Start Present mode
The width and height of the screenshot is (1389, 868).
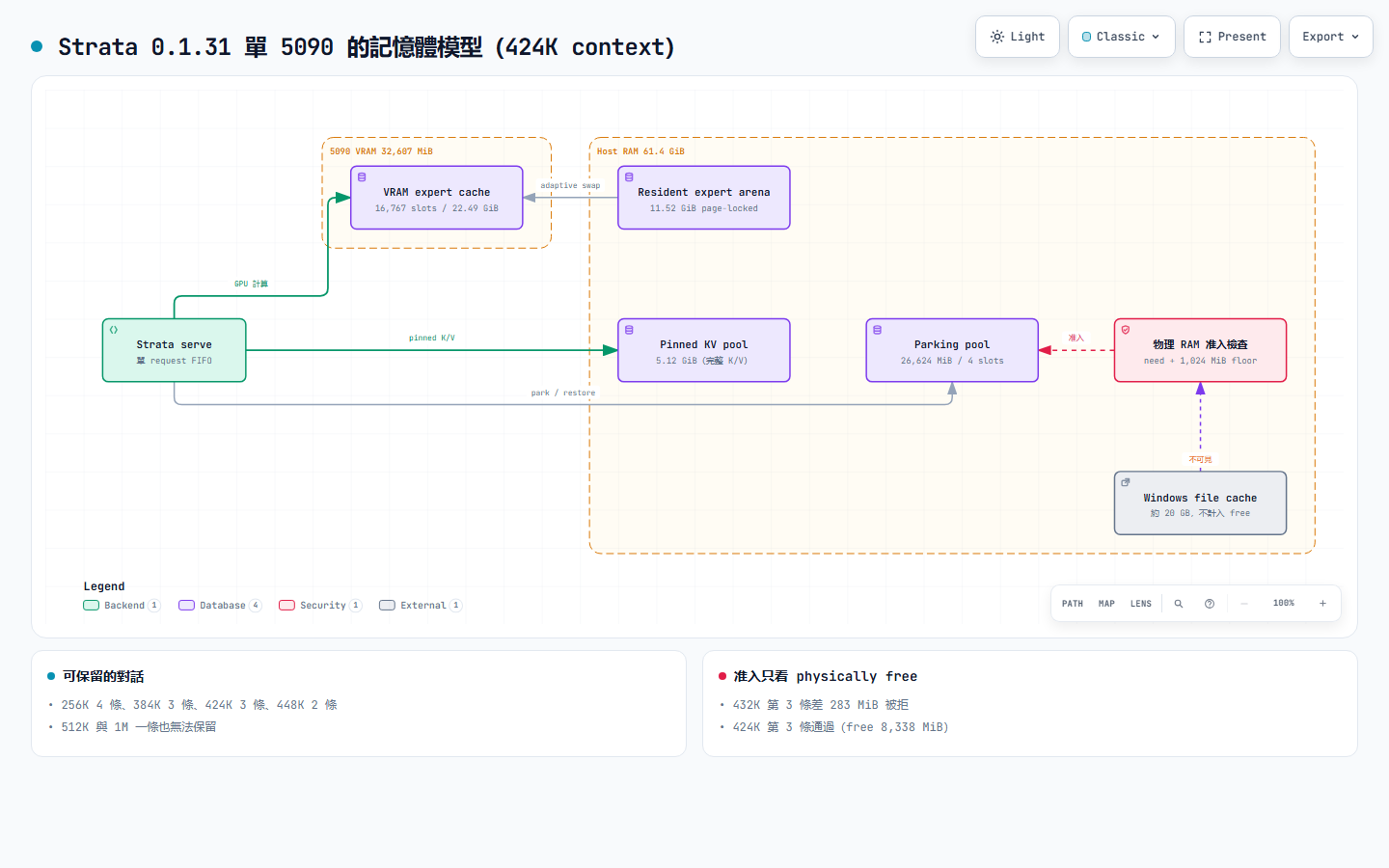click(x=1232, y=37)
